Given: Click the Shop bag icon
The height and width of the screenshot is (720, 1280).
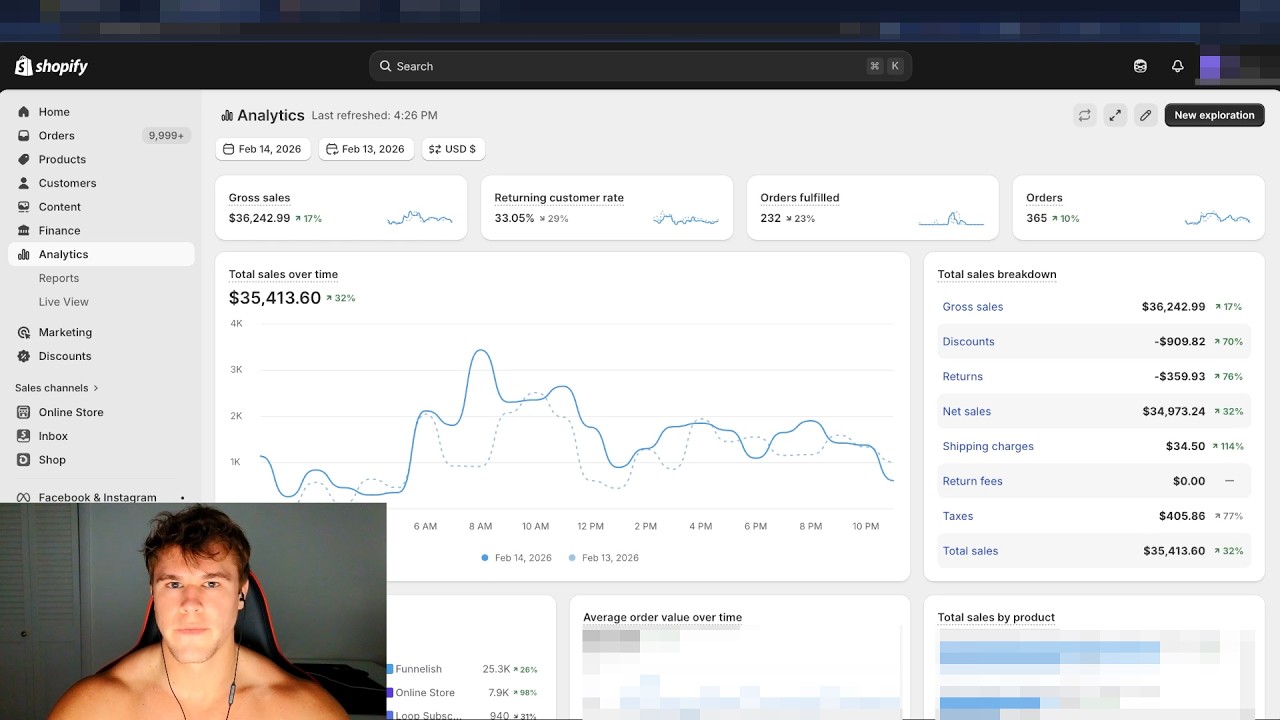Looking at the screenshot, I should tap(24, 460).
